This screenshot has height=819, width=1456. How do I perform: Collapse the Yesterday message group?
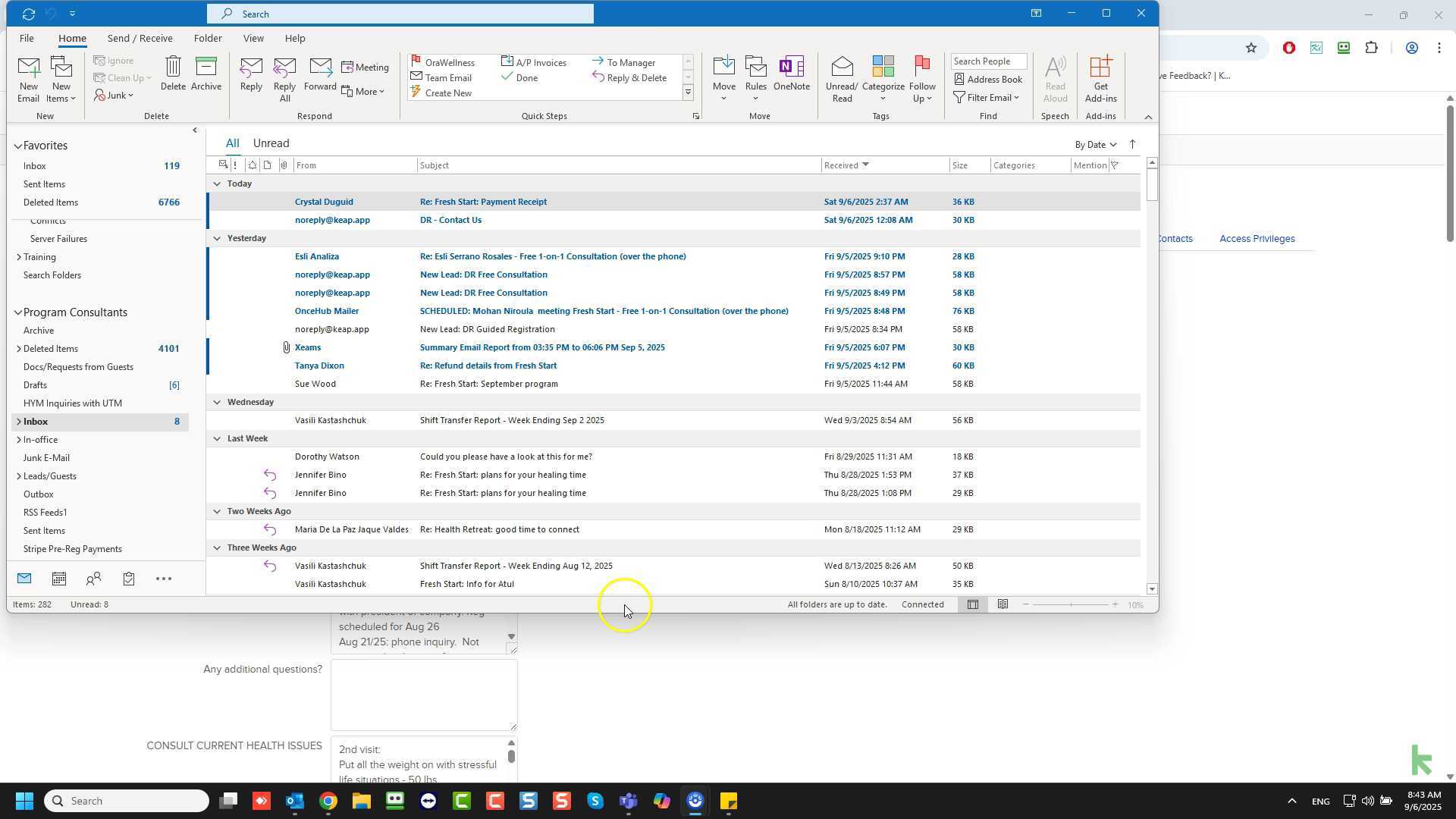(x=217, y=238)
